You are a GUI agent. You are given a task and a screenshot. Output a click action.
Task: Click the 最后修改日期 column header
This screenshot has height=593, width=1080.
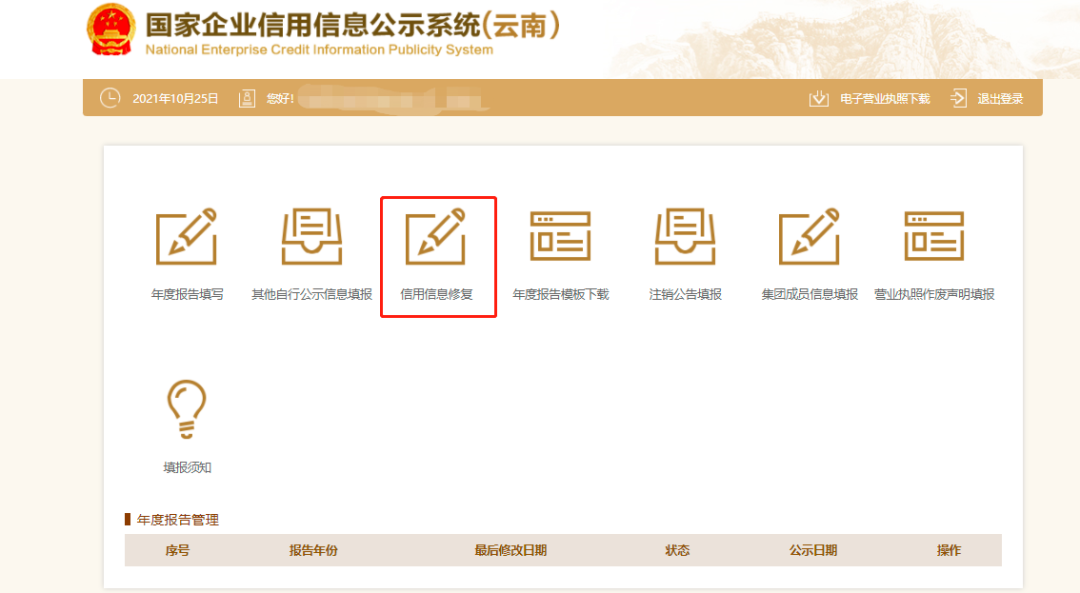pos(510,550)
